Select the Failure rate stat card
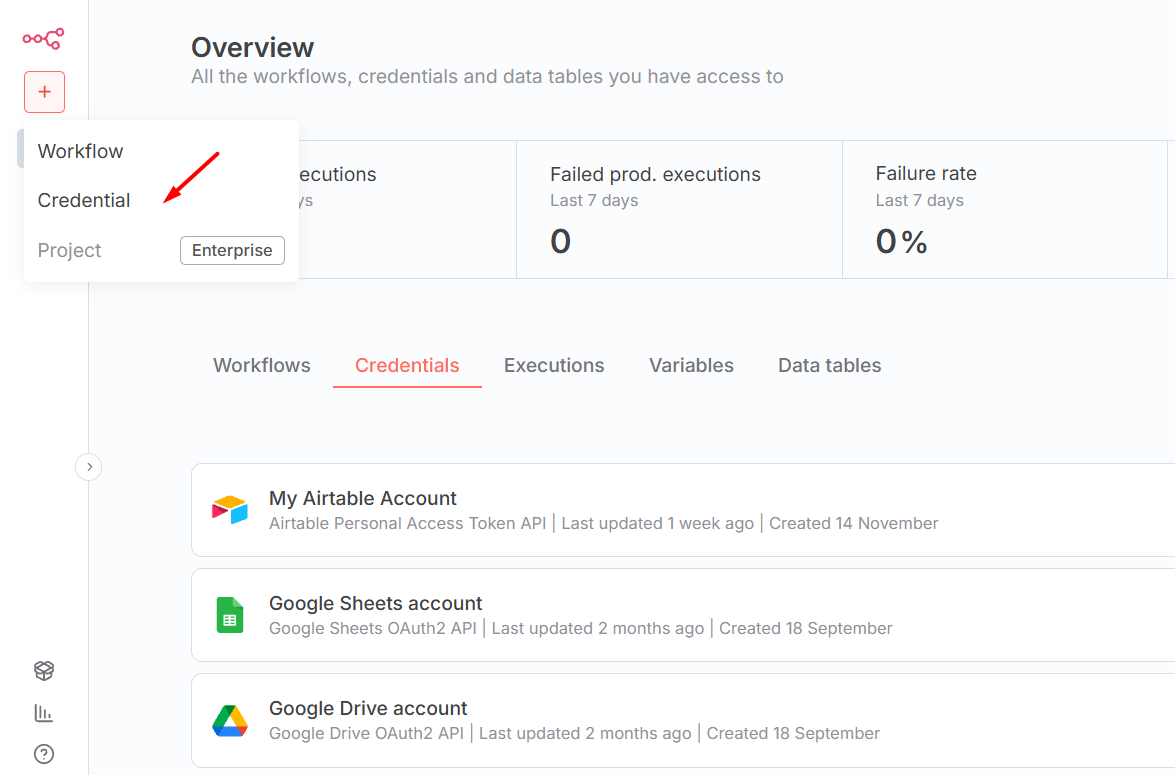The image size is (1175, 775). click(1004, 209)
